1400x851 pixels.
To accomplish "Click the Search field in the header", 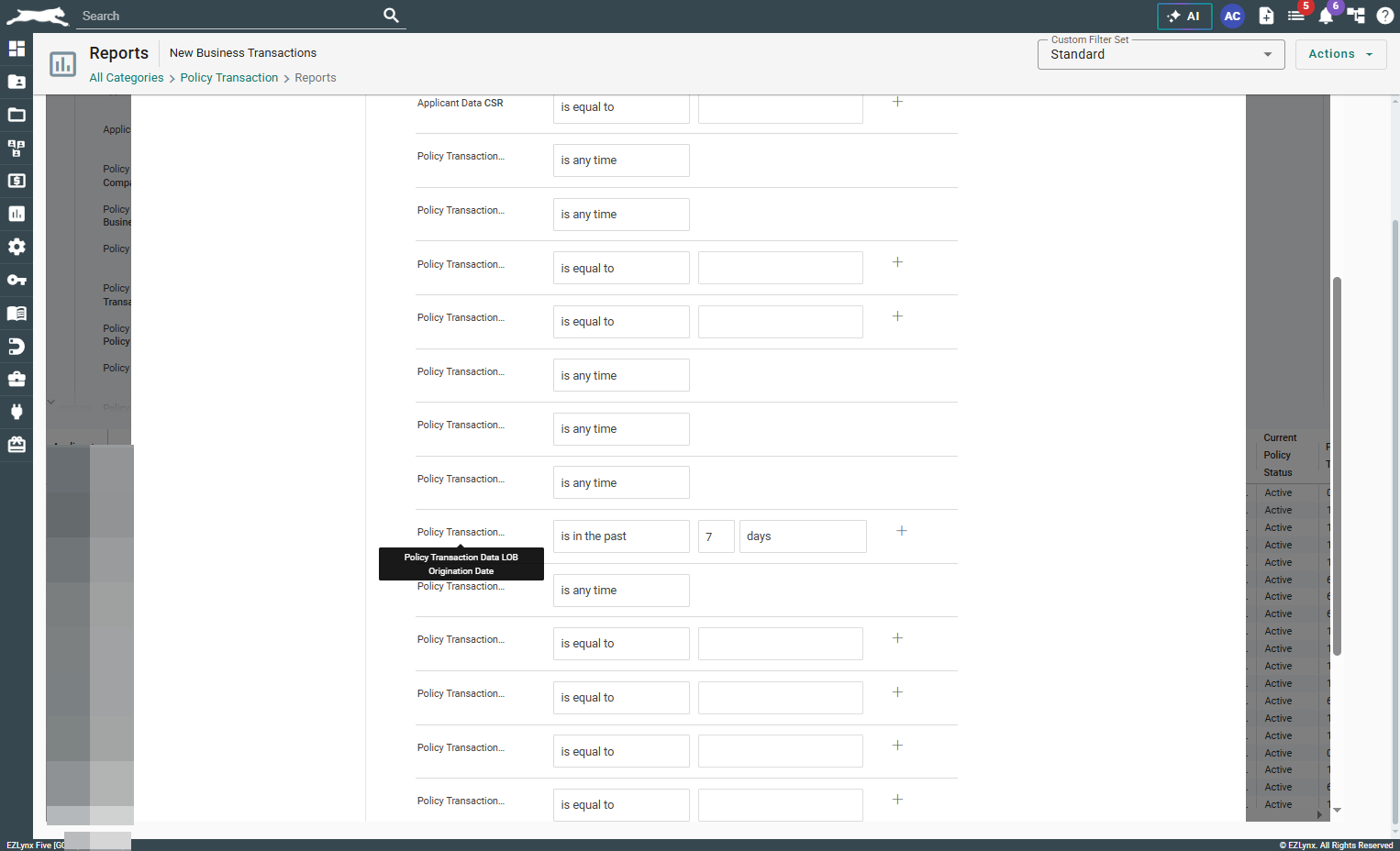I will click(229, 16).
